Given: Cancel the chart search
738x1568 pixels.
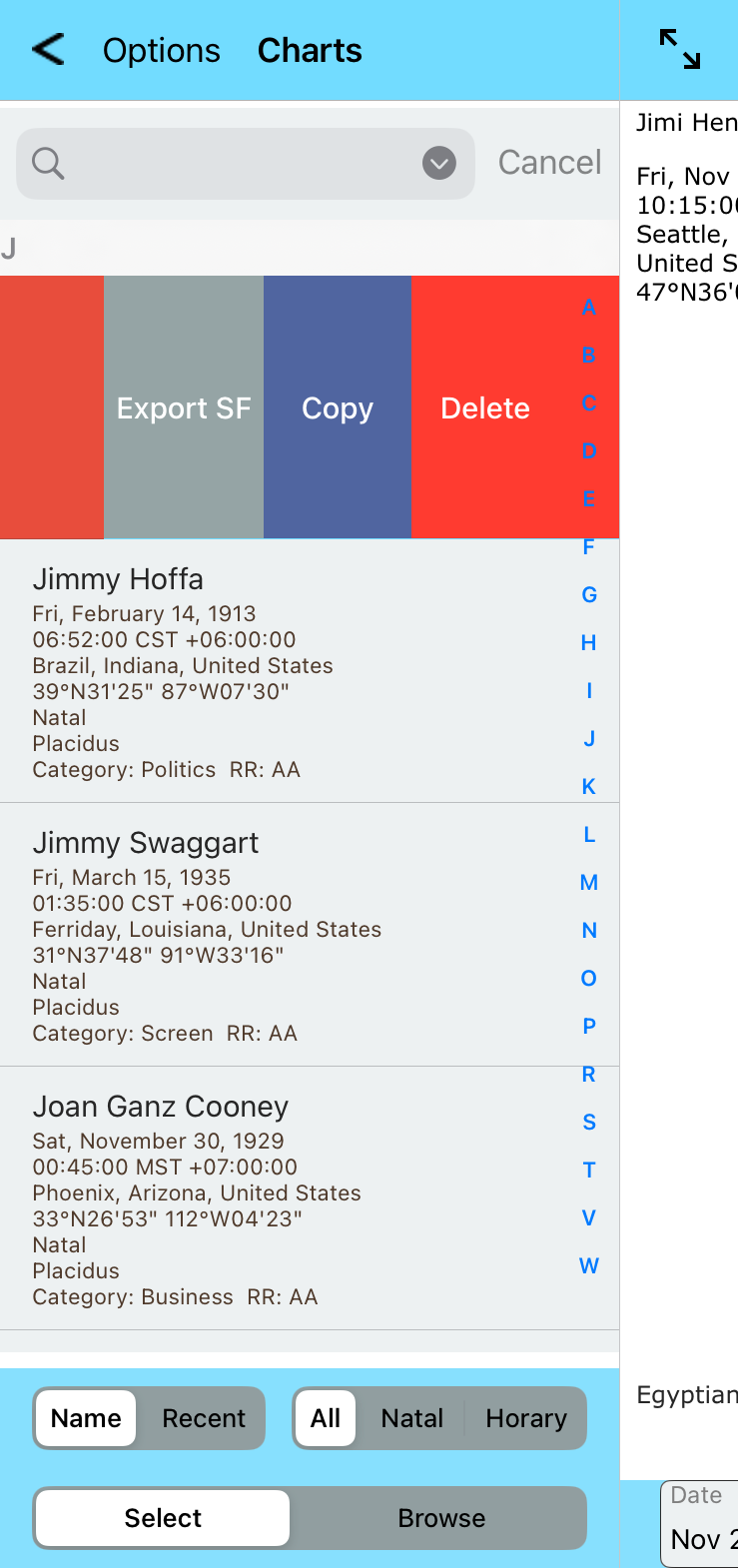Looking at the screenshot, I should 549,163.
